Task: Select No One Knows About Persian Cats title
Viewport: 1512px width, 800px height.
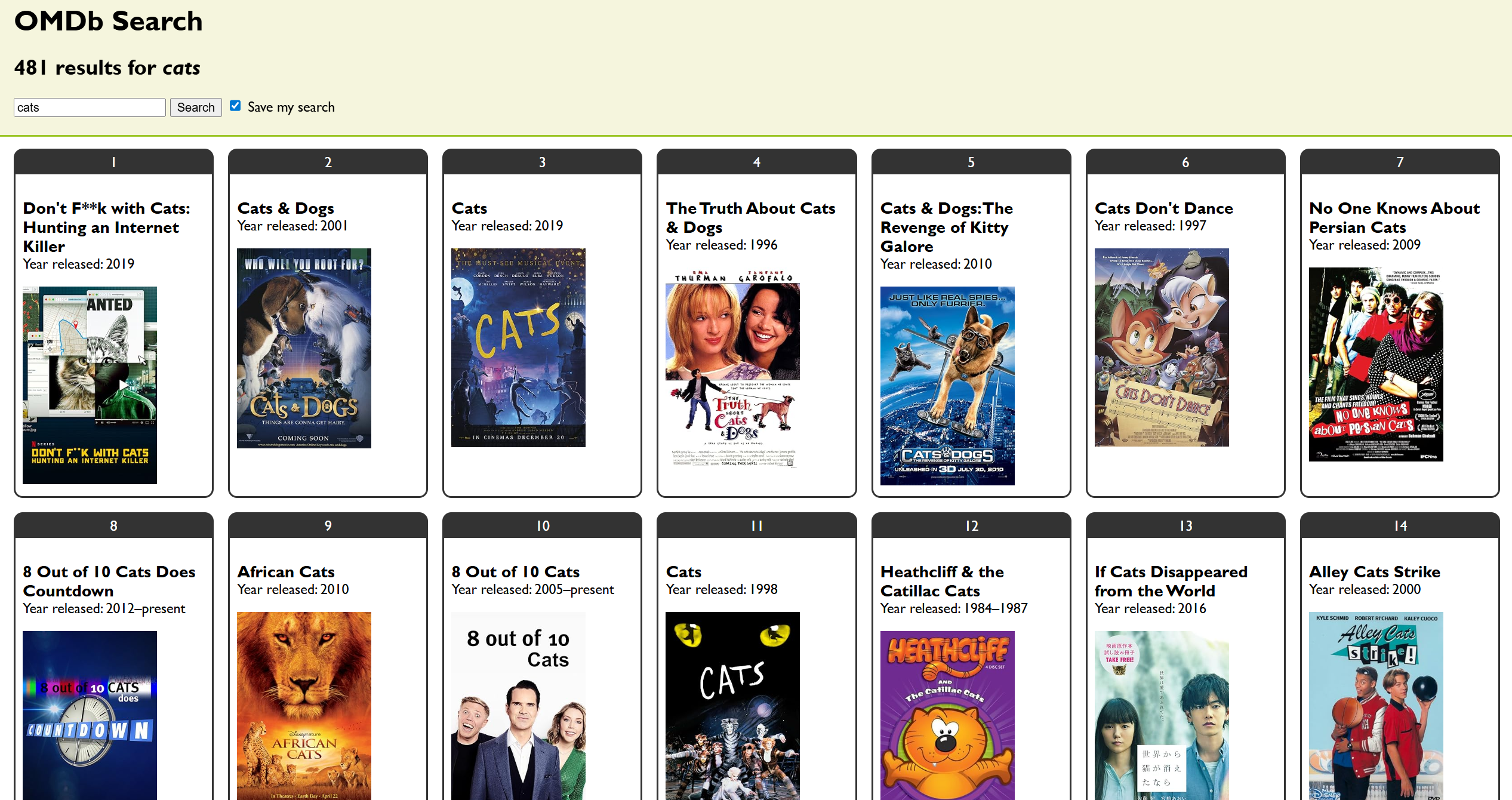Action: point(1394,218)
